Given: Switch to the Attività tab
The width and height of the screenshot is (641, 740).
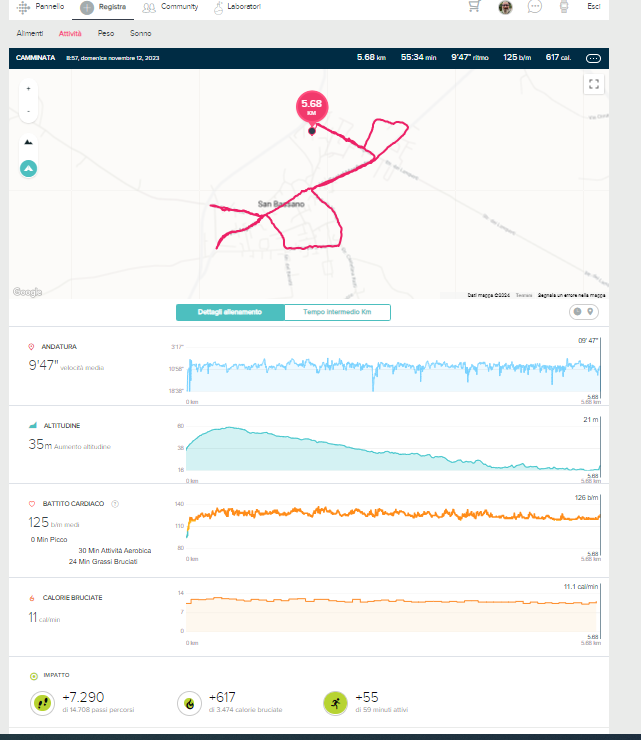Looking at the screenshot, I should [70, 34].
